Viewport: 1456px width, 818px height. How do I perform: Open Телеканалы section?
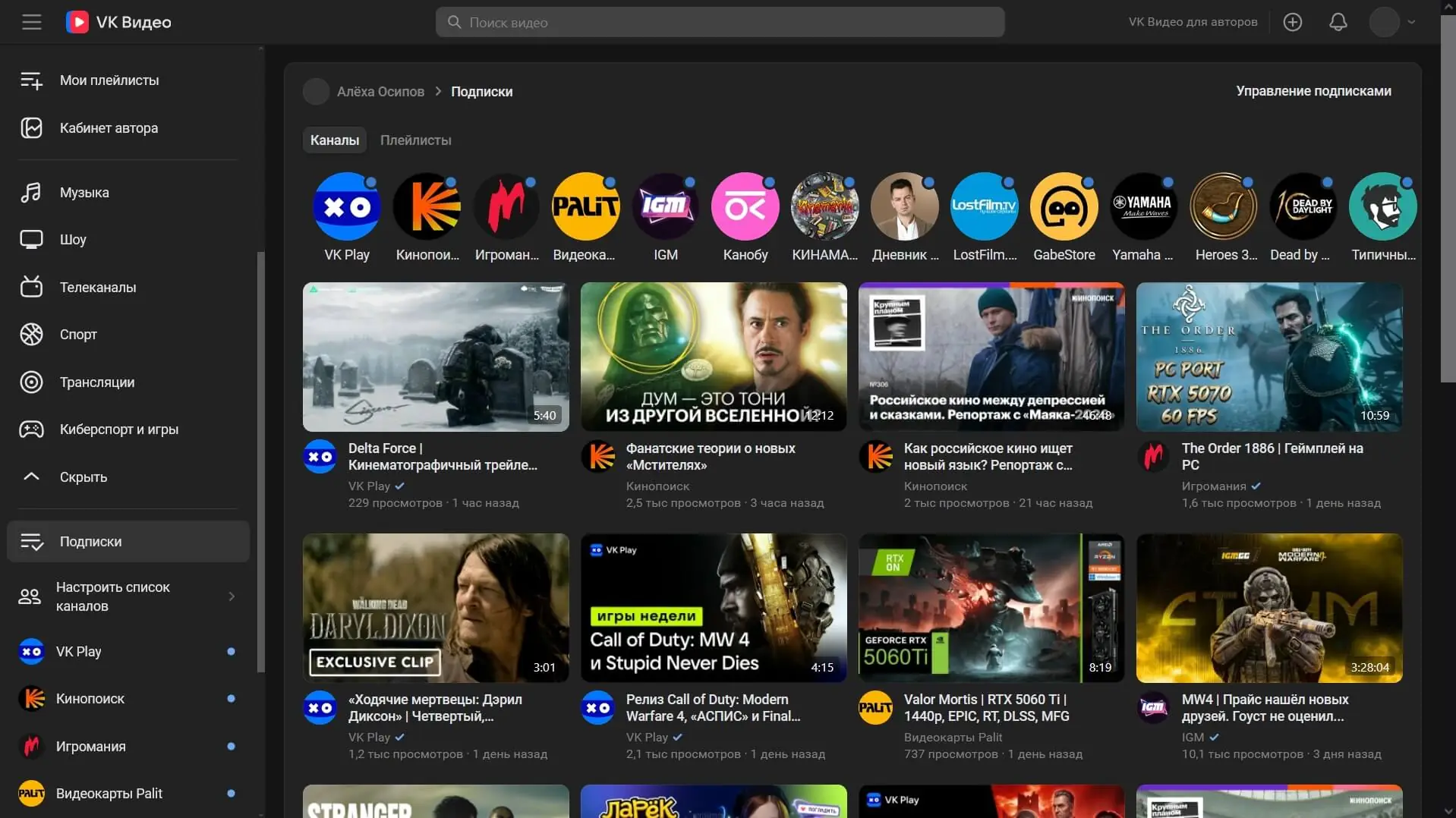tap(128, 288)
